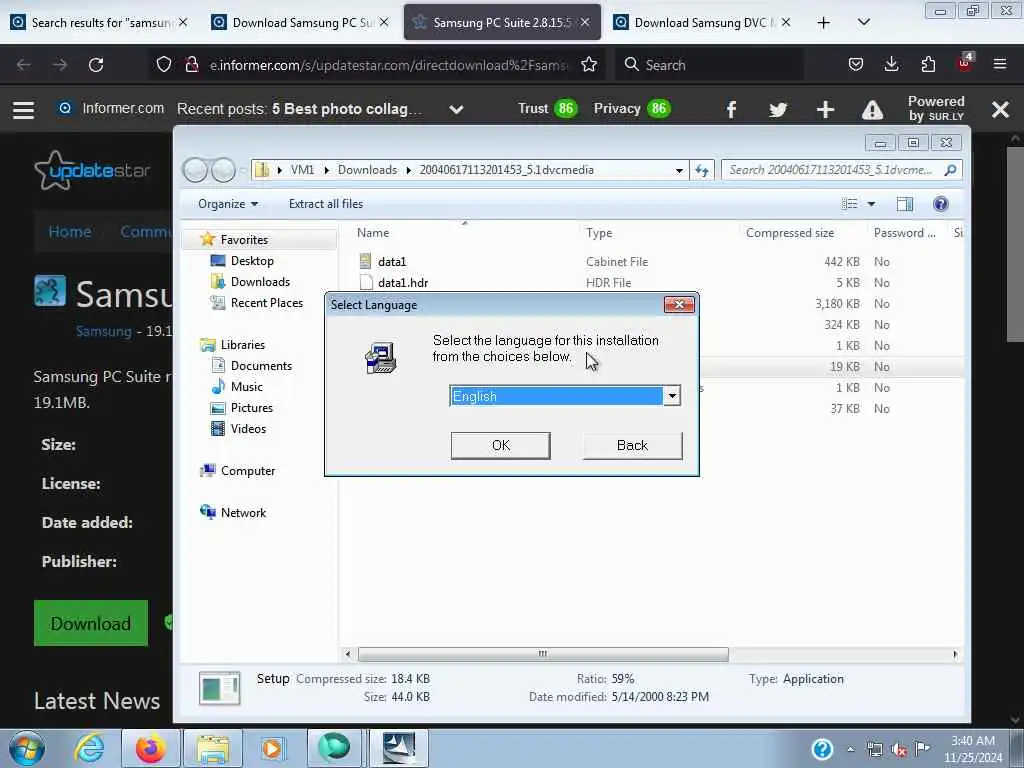Open Firefox extensions icon
The width and height of the screenshot is (1024, 768).
(x=928, y=65)
